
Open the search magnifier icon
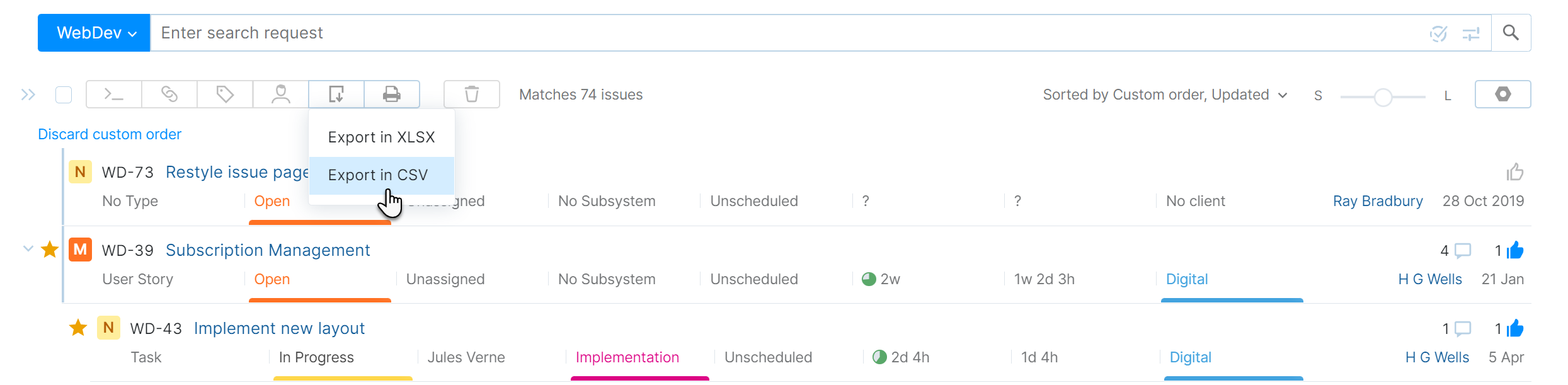tap(1511, 32)
